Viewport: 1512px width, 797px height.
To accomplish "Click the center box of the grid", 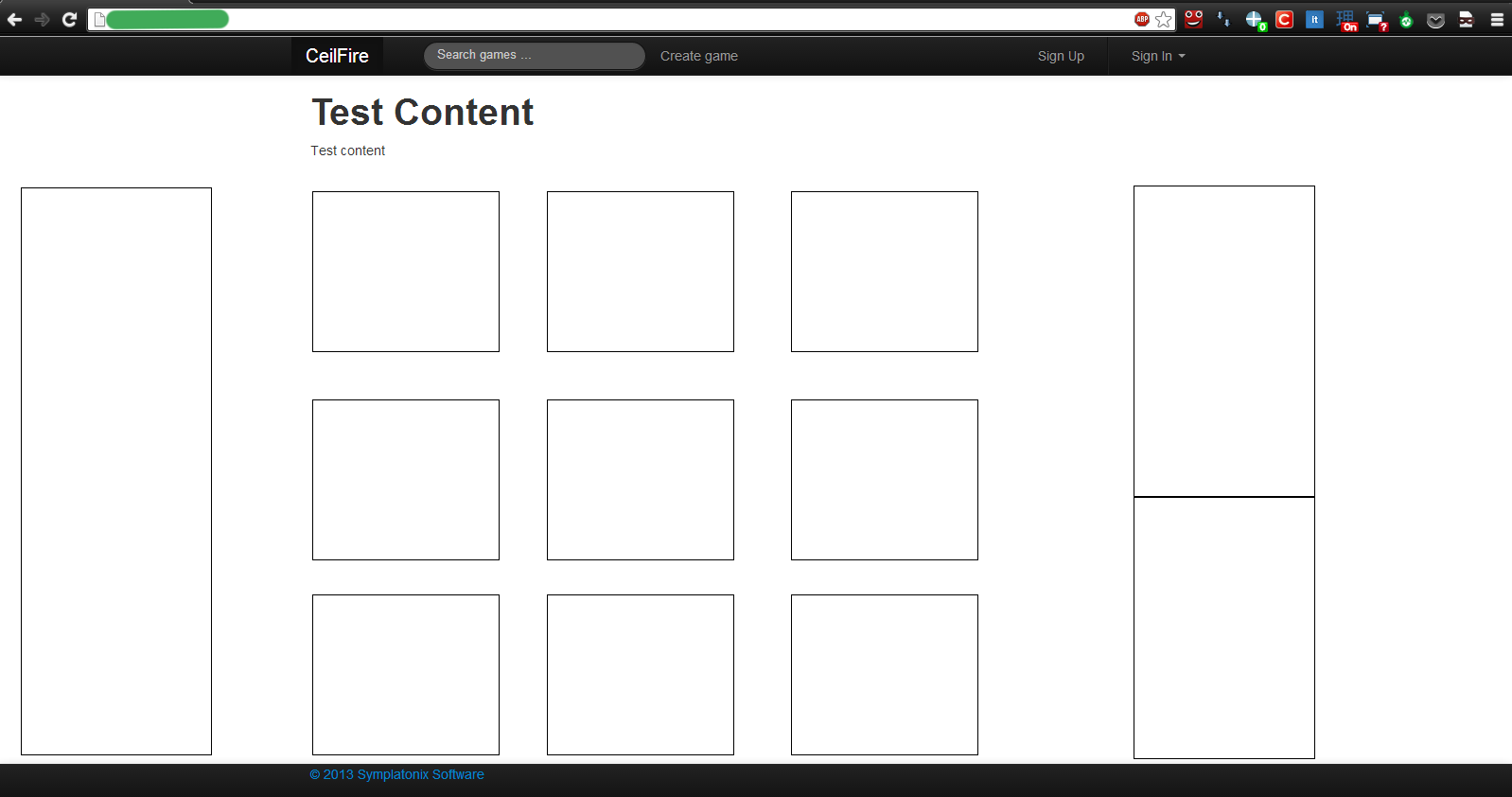I will [641, 480].
